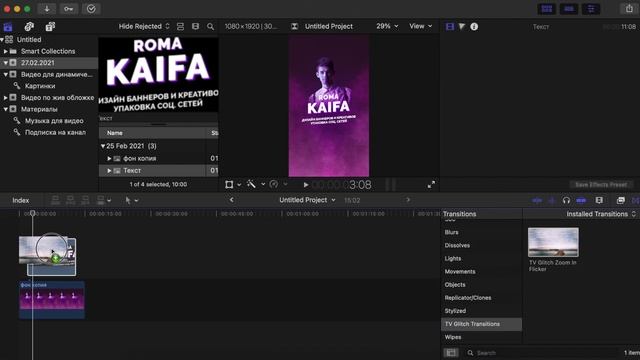640x360 pixels.
Task: Open the 29% viewer zoom dropdown
Action: (387, 26)
